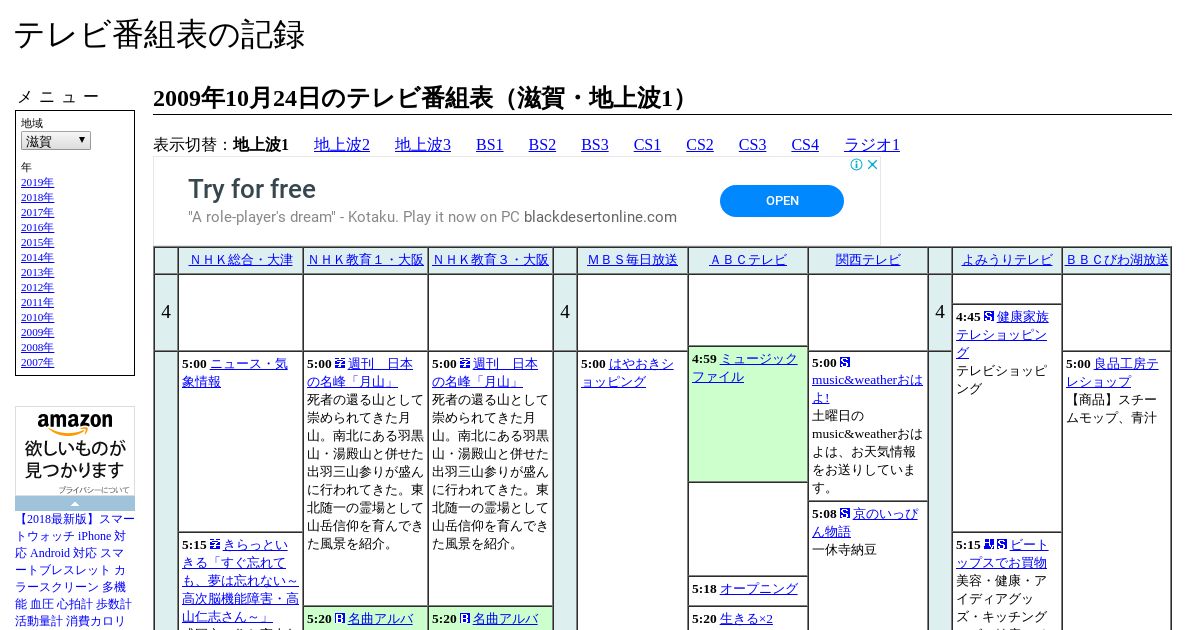Open the よみうりテレビ channel header link
This screenshot has width=1200, height=630.
point(1007,260)
